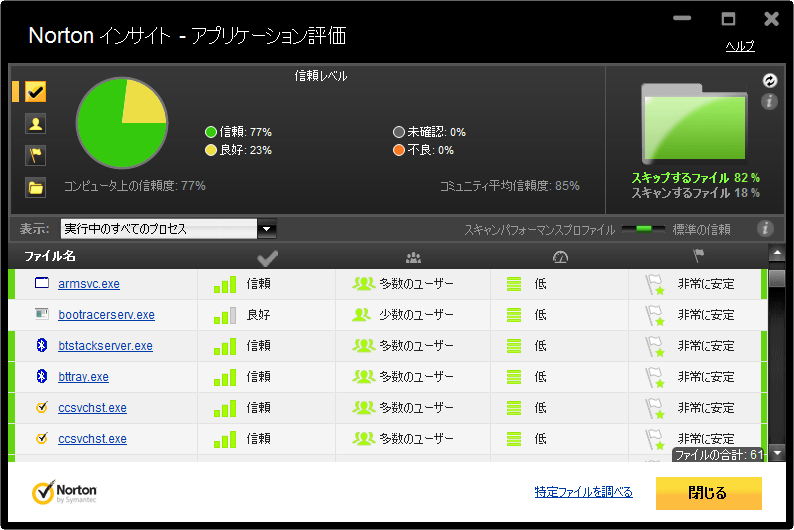
Task: Click the green skipped-files folder graphic
Action: [x=694, y=124]
